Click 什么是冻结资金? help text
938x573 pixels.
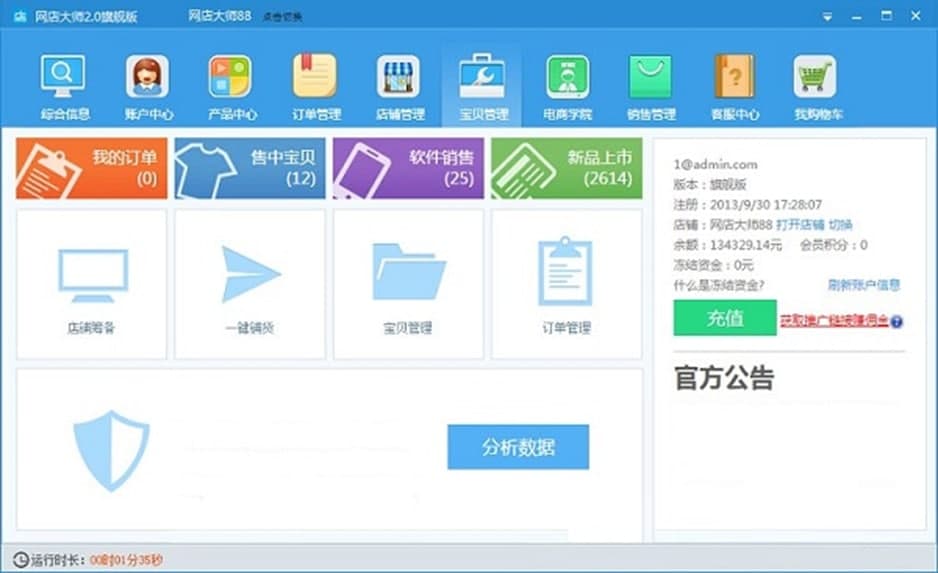pos(718,285)
